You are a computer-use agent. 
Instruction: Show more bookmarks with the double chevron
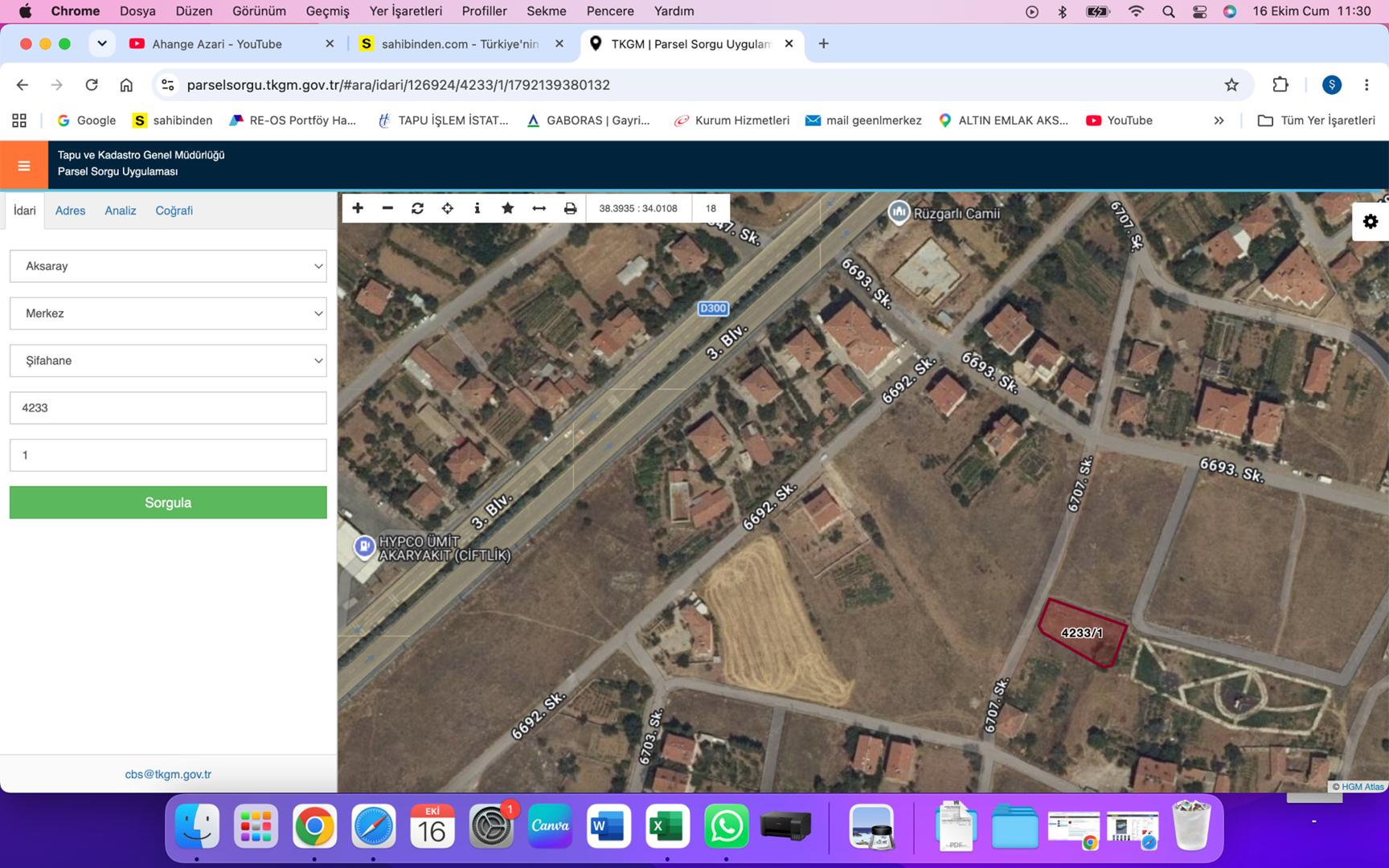pos(1219,121)
